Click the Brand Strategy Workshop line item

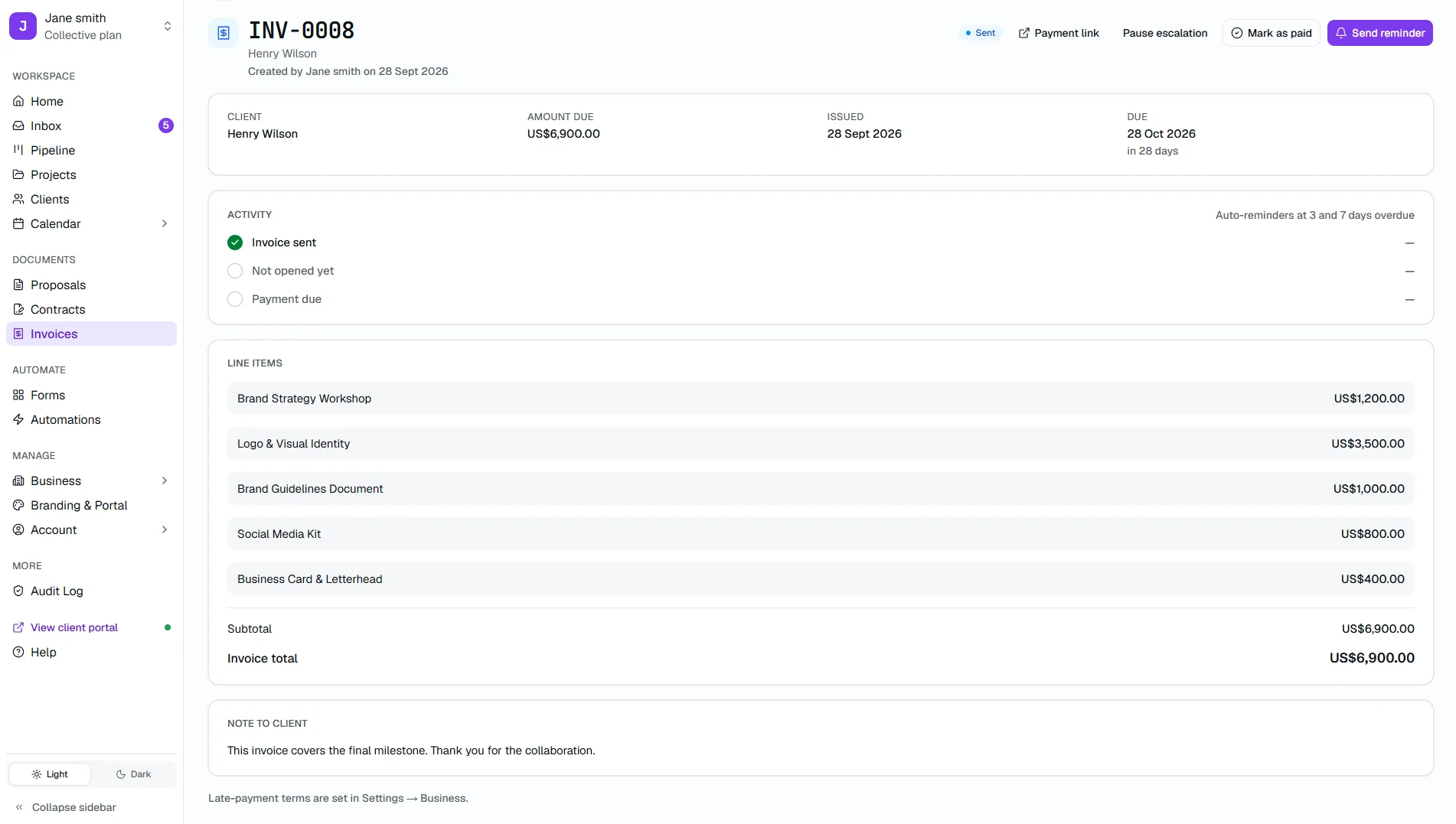coord(821,399)
